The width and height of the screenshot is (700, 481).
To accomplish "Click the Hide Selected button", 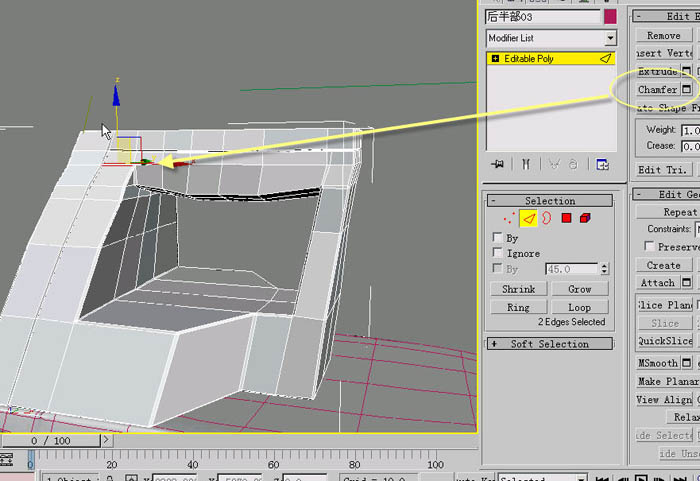I will (x=664, y=435).
